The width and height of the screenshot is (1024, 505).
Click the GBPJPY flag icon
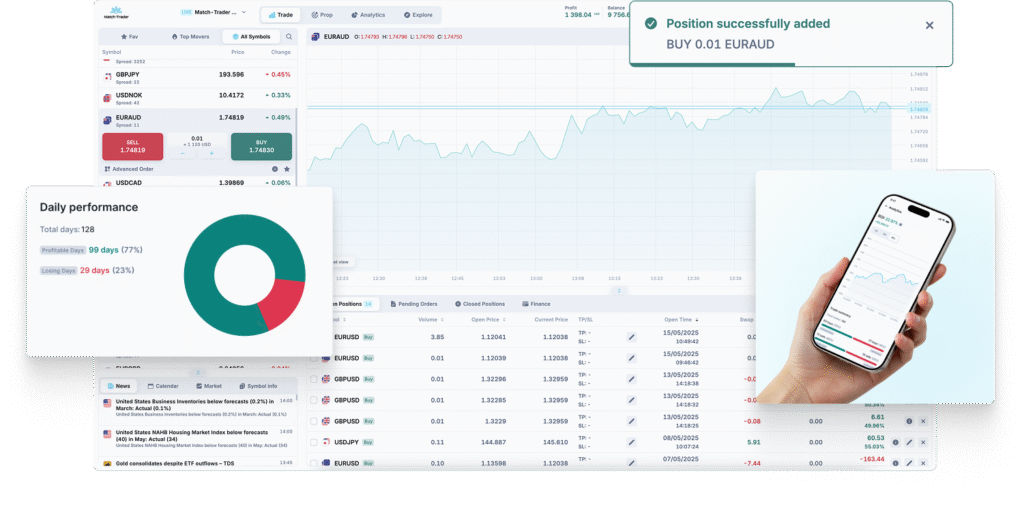[108, 78]
